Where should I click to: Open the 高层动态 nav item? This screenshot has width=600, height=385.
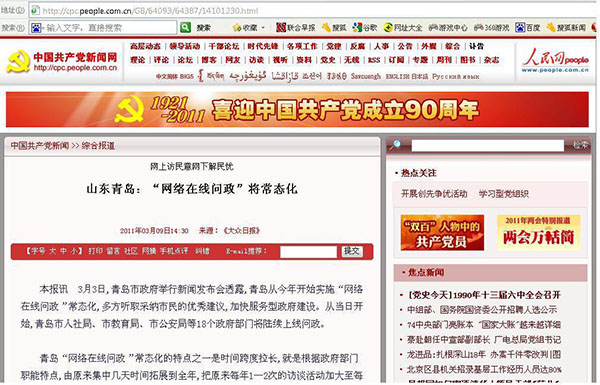point(145,46)
